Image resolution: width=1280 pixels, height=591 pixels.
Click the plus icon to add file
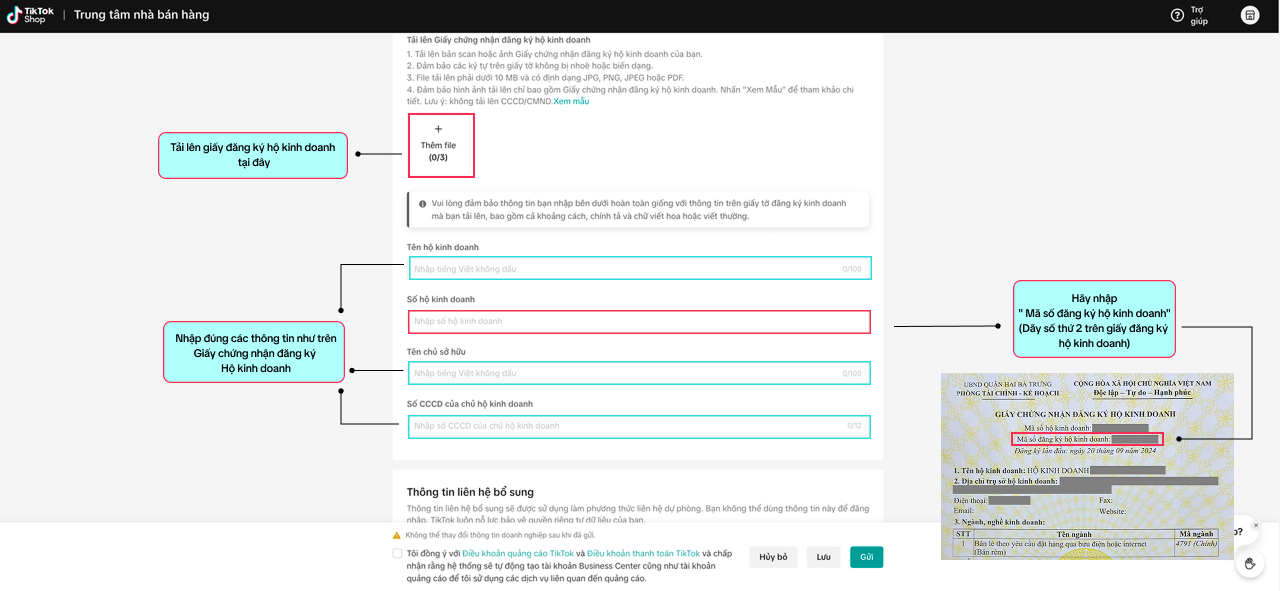tap(438, 129)
